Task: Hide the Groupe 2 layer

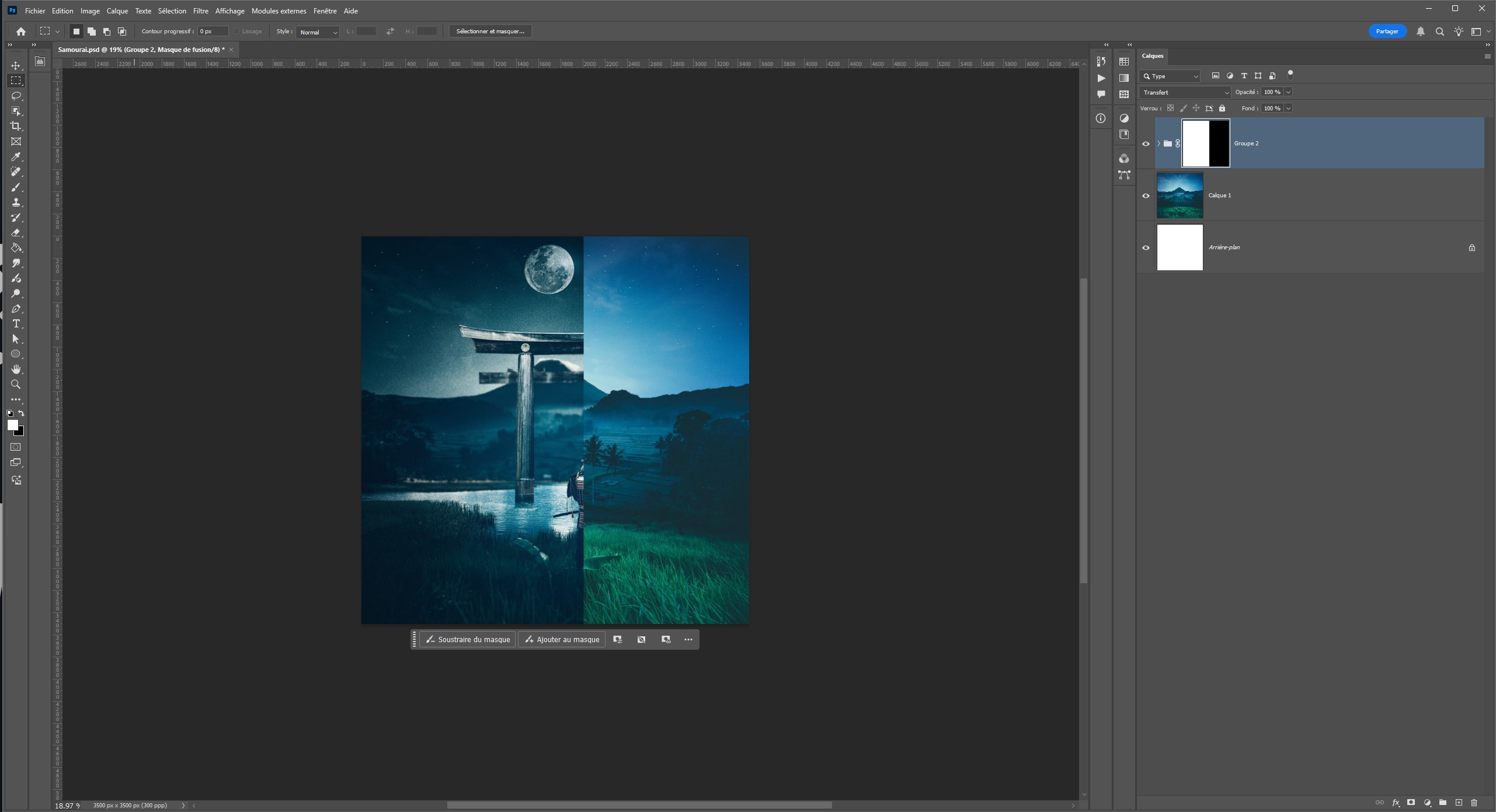Action: pyautogui.click(x=1146, y=144)
